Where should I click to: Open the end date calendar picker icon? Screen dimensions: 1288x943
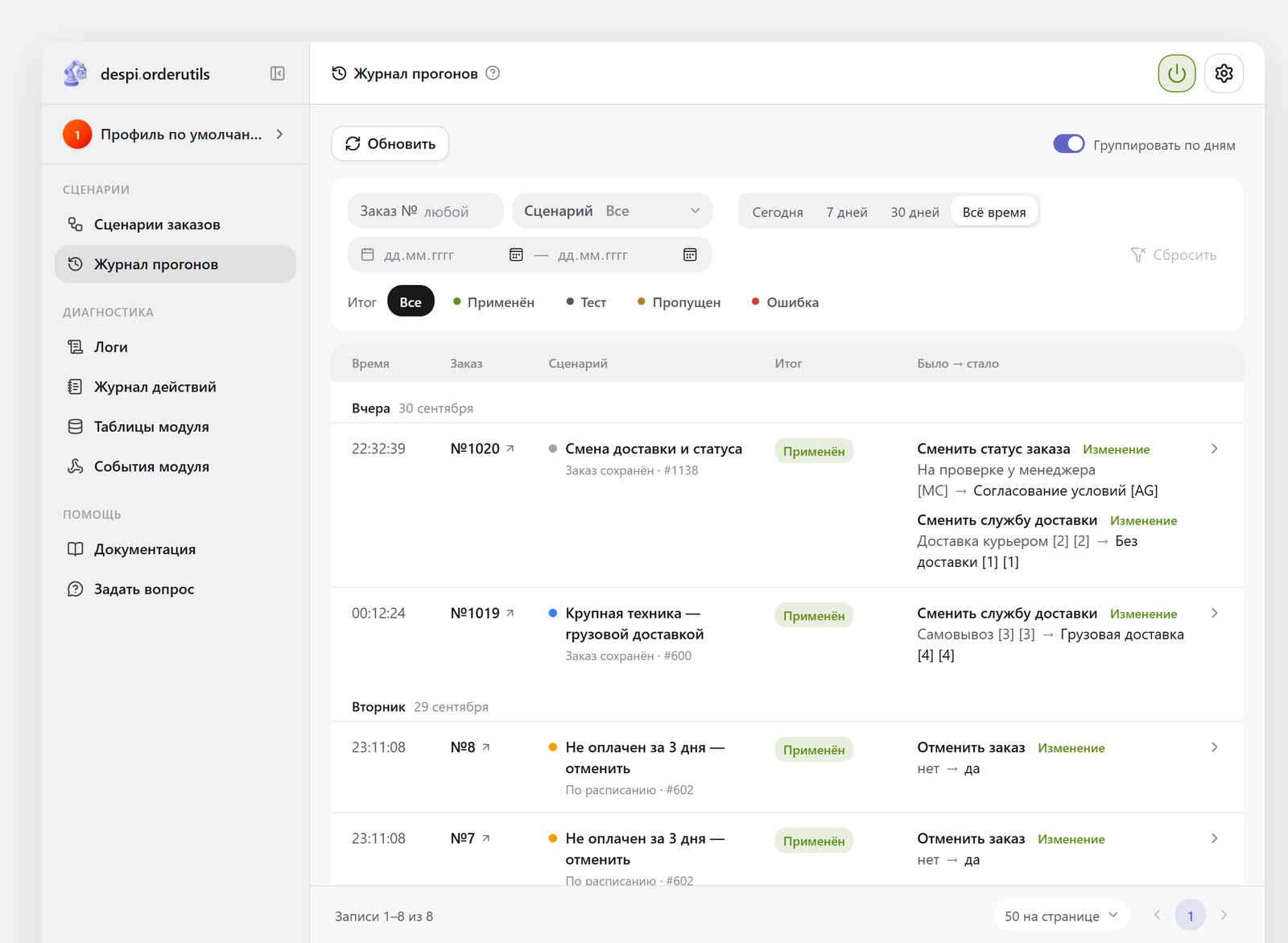pyautogui.click(x=690, y=254)
